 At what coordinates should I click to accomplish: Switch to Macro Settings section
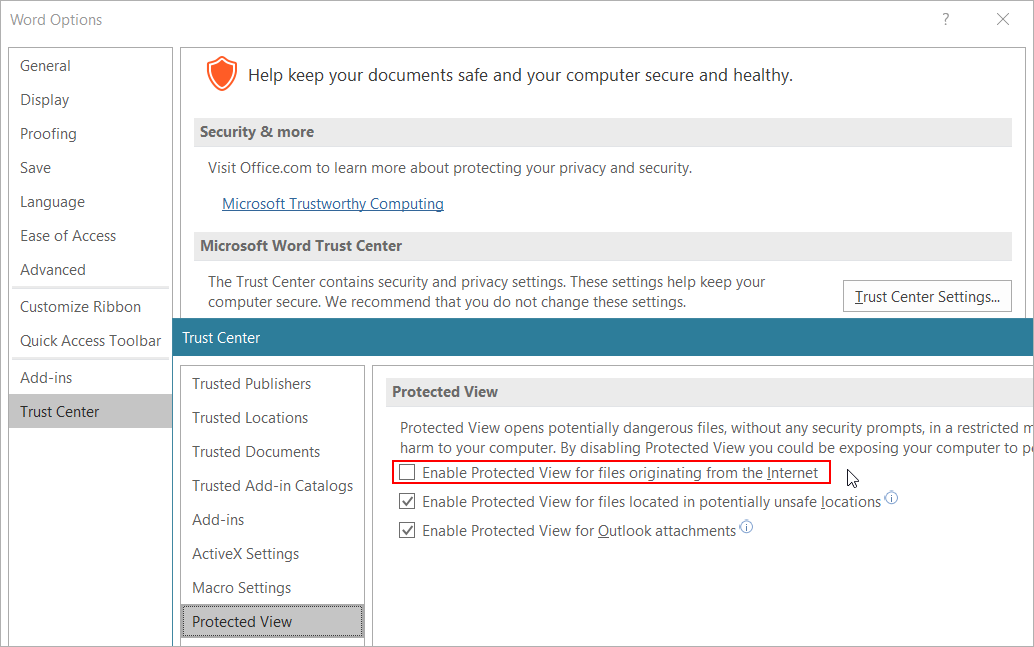pos(241,588)
